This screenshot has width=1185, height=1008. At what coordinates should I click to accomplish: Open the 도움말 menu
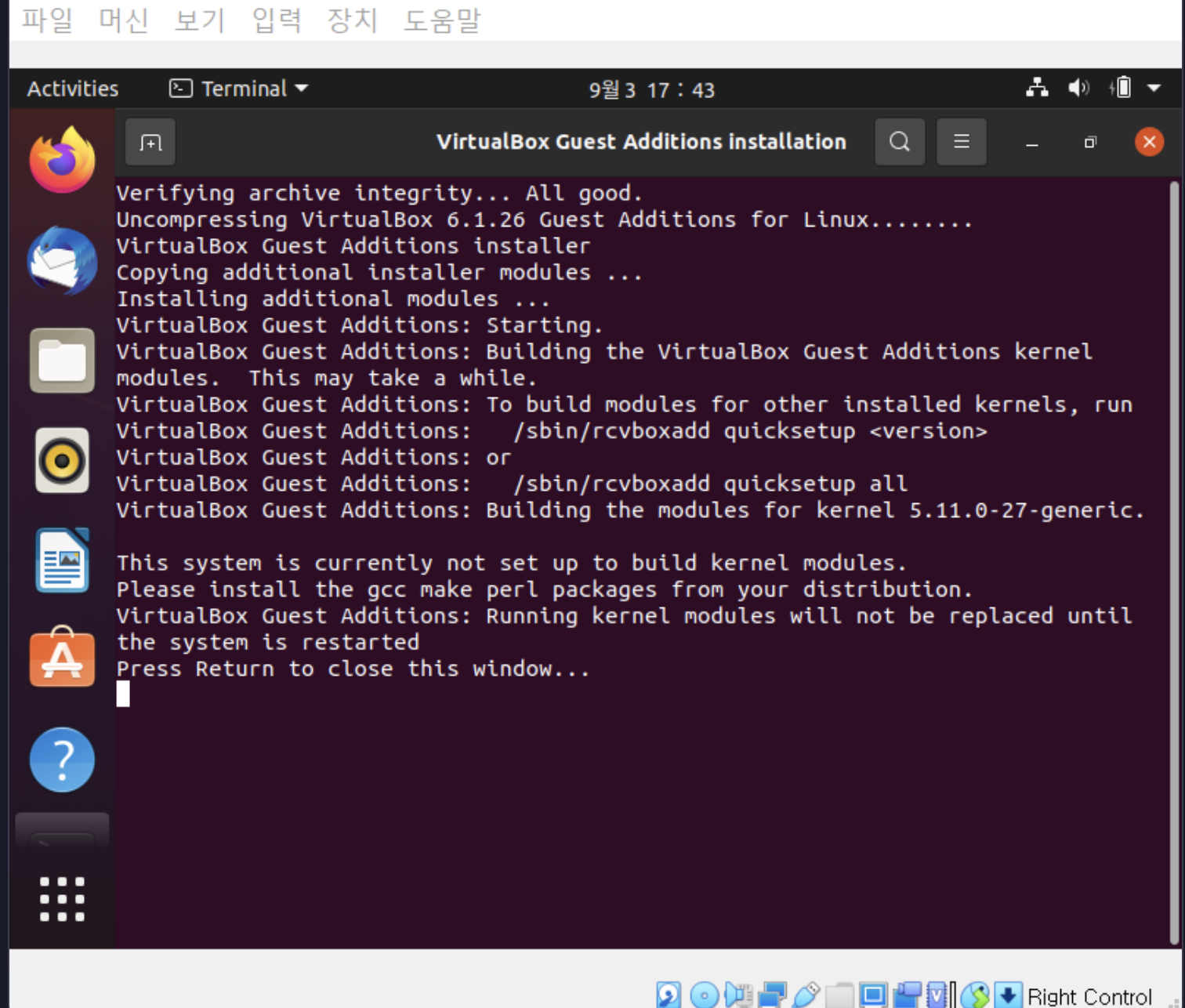click(442, 20)
